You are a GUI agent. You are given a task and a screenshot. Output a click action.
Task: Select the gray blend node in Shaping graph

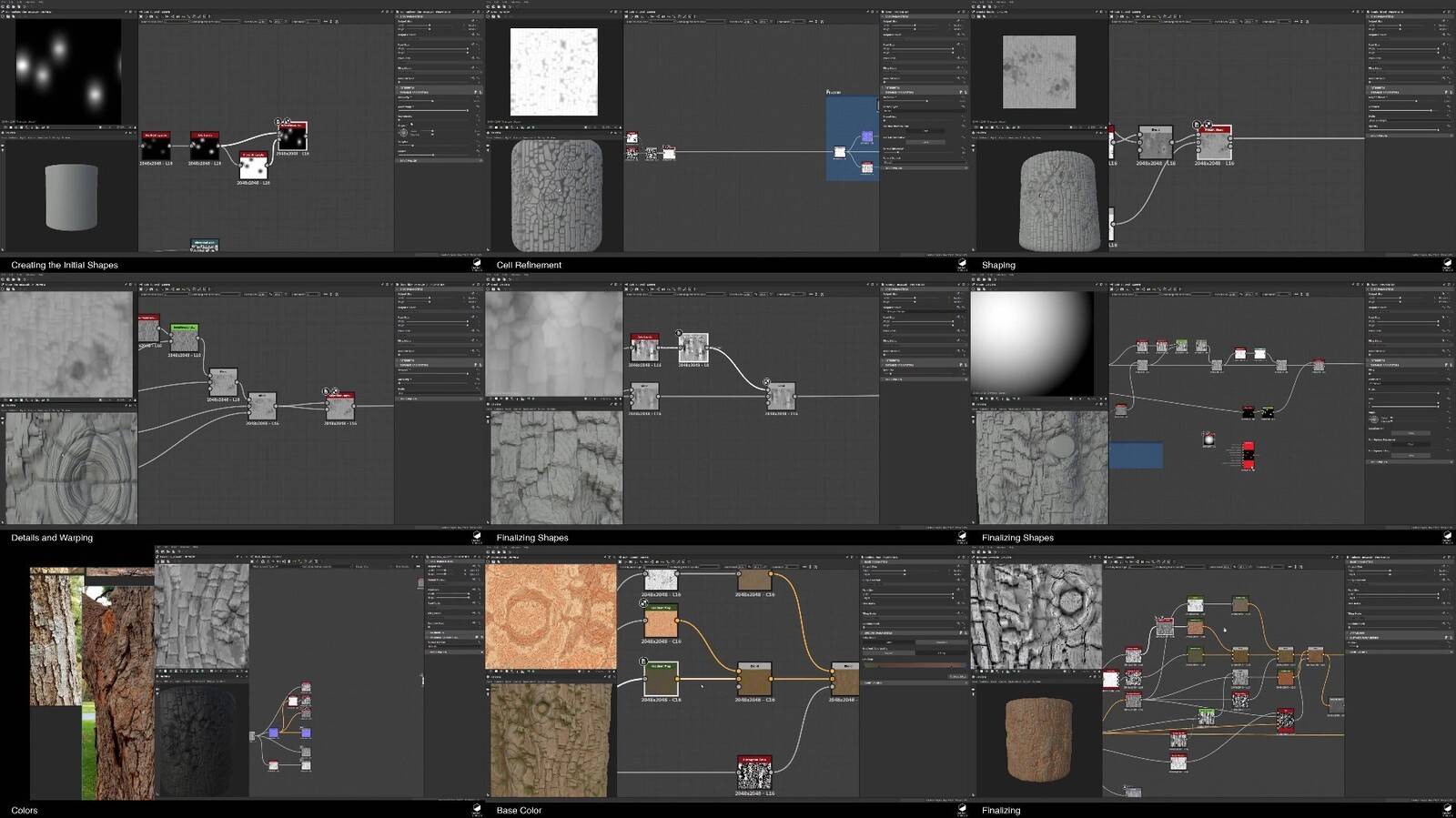tap(1156, 143)
